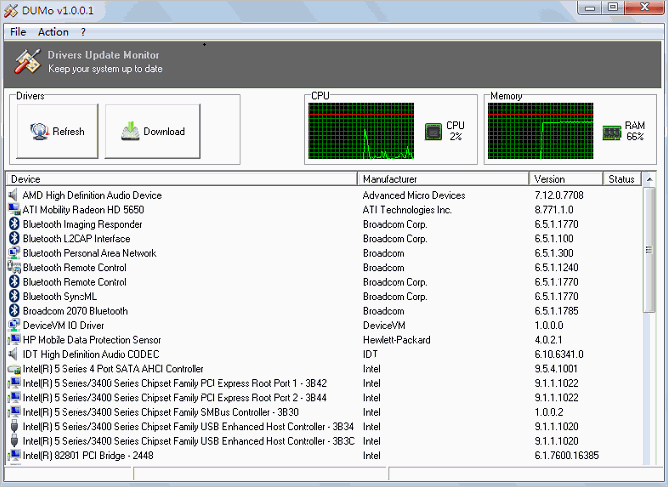This screenshot has width=668, height=487.
Task: Click the CPU usage graph
Action: (361, 131)
